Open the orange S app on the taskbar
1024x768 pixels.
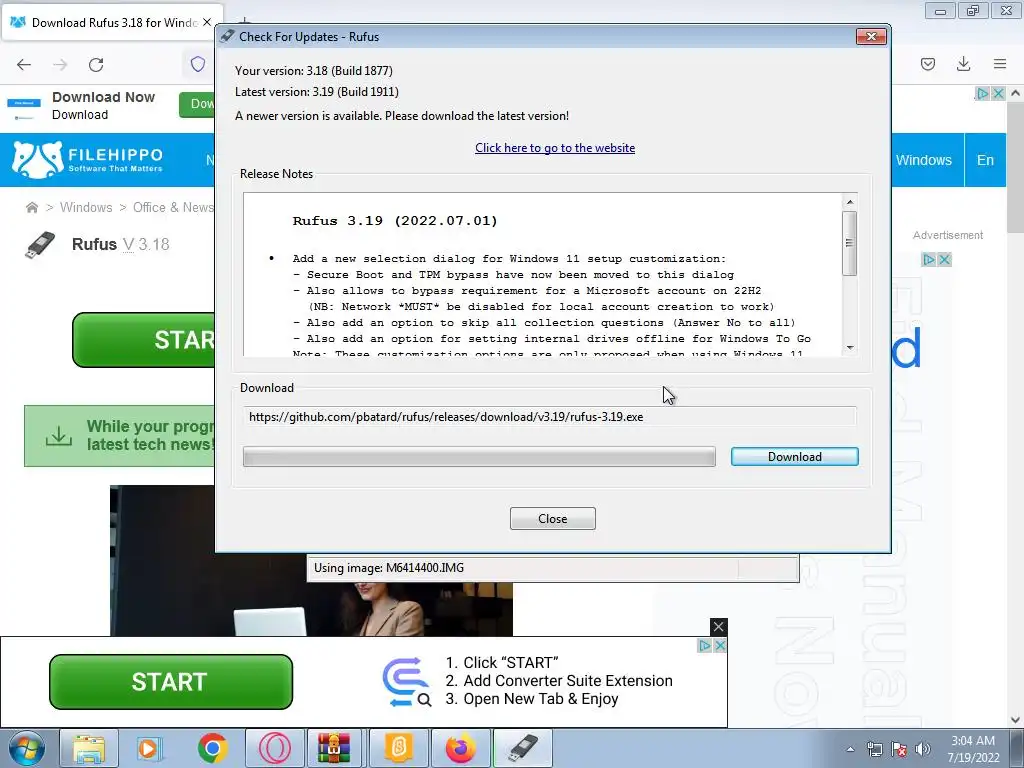click(x=398, y=748)
